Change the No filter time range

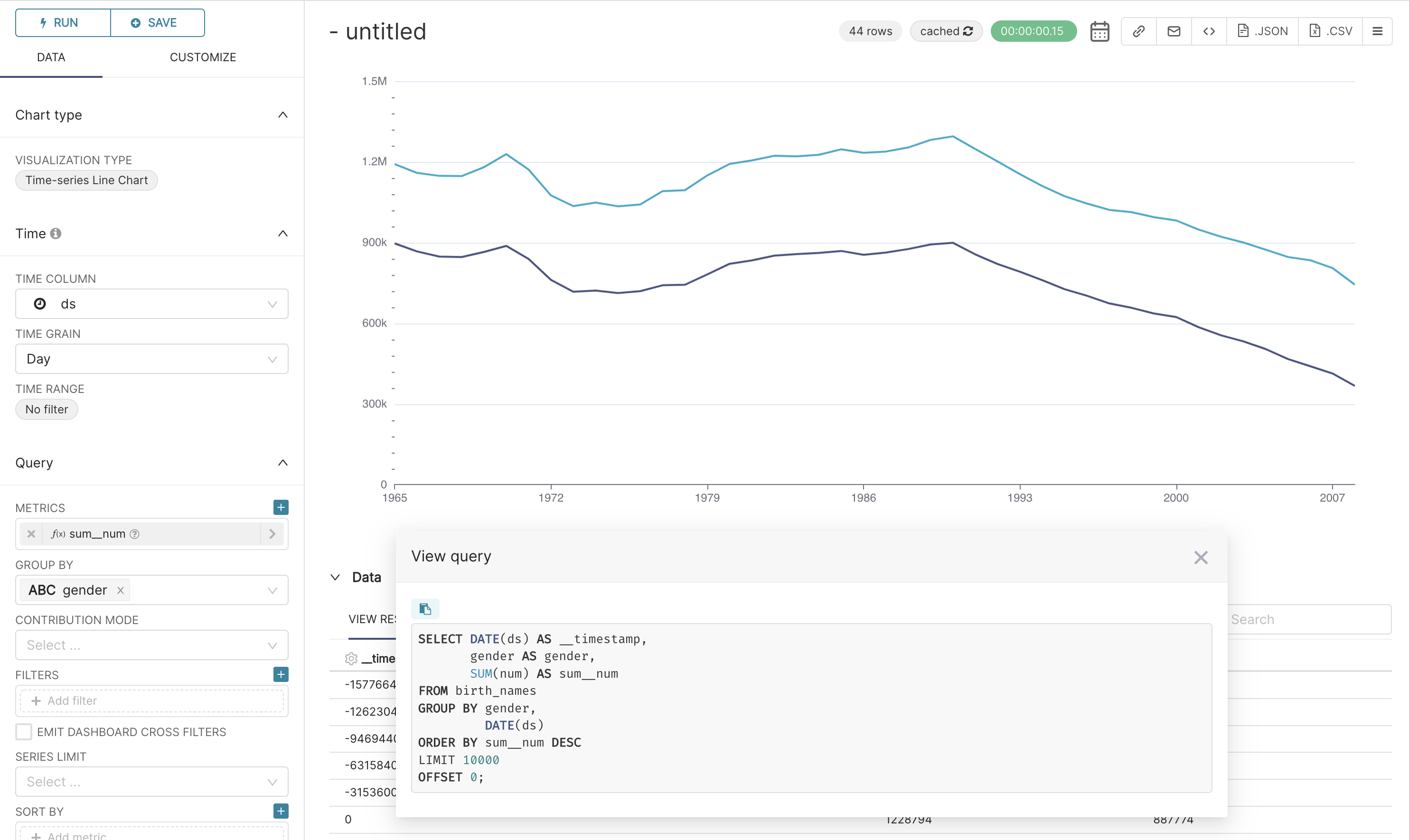[47, 409]
